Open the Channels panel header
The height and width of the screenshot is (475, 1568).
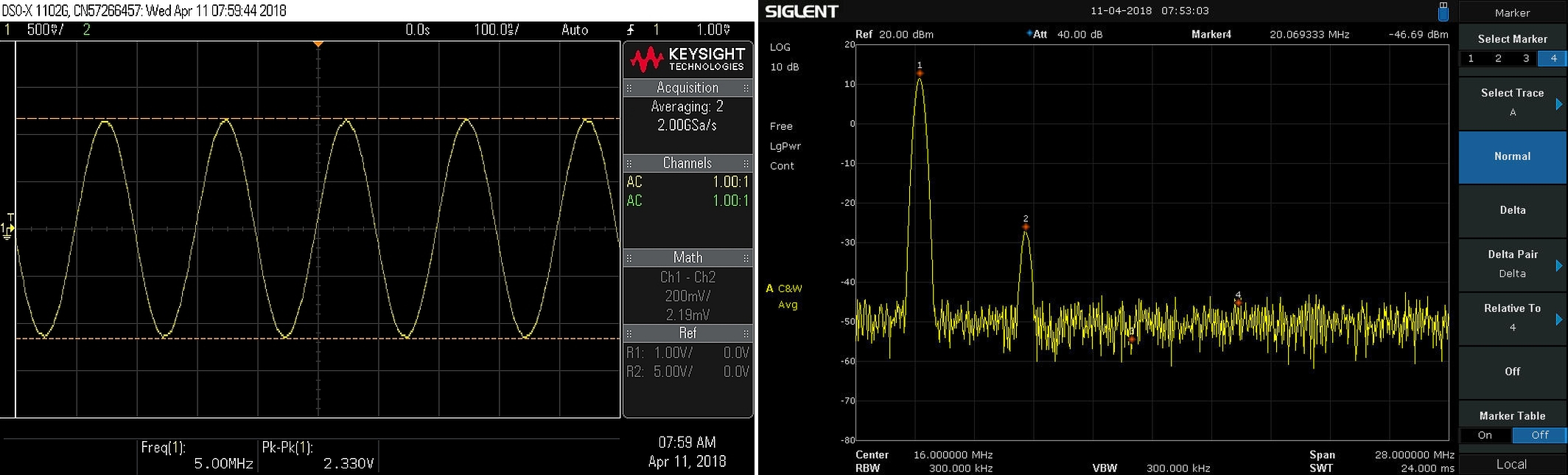click(x=687, y=163)
